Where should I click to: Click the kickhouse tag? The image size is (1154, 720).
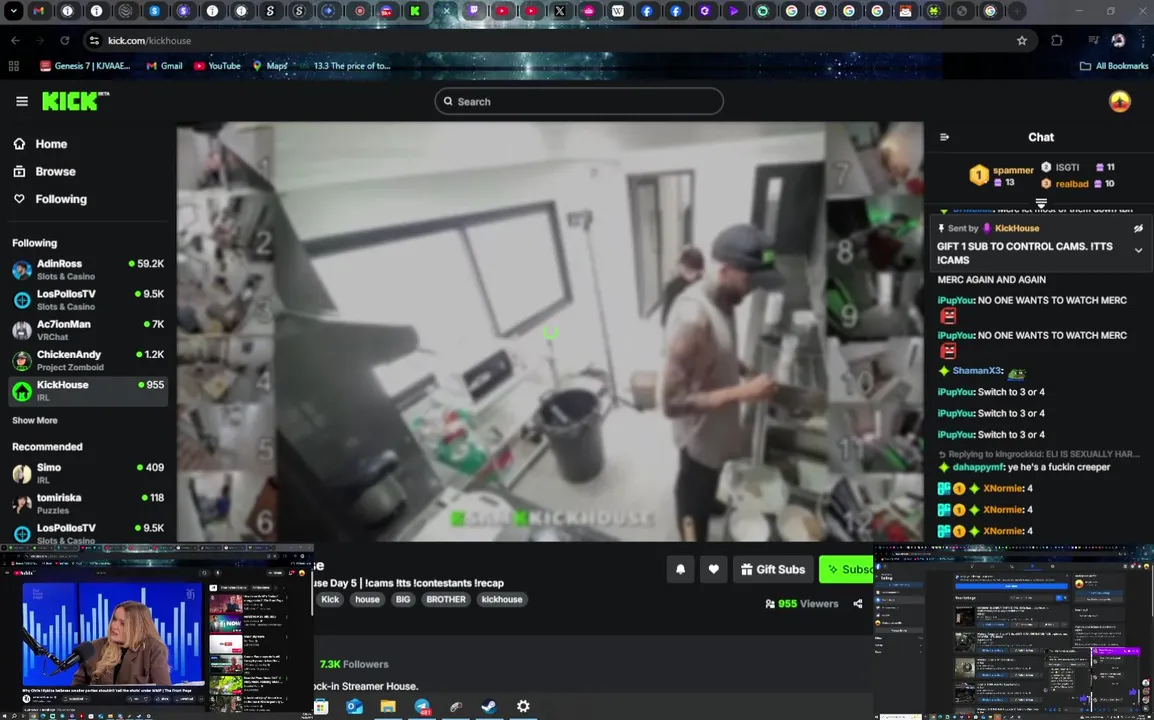point(502,599)
